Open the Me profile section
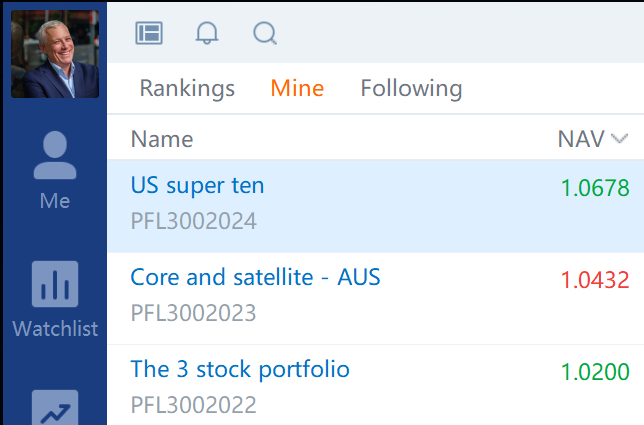The image size is (644, 425). pyautogui.click(x=55, y=170)
